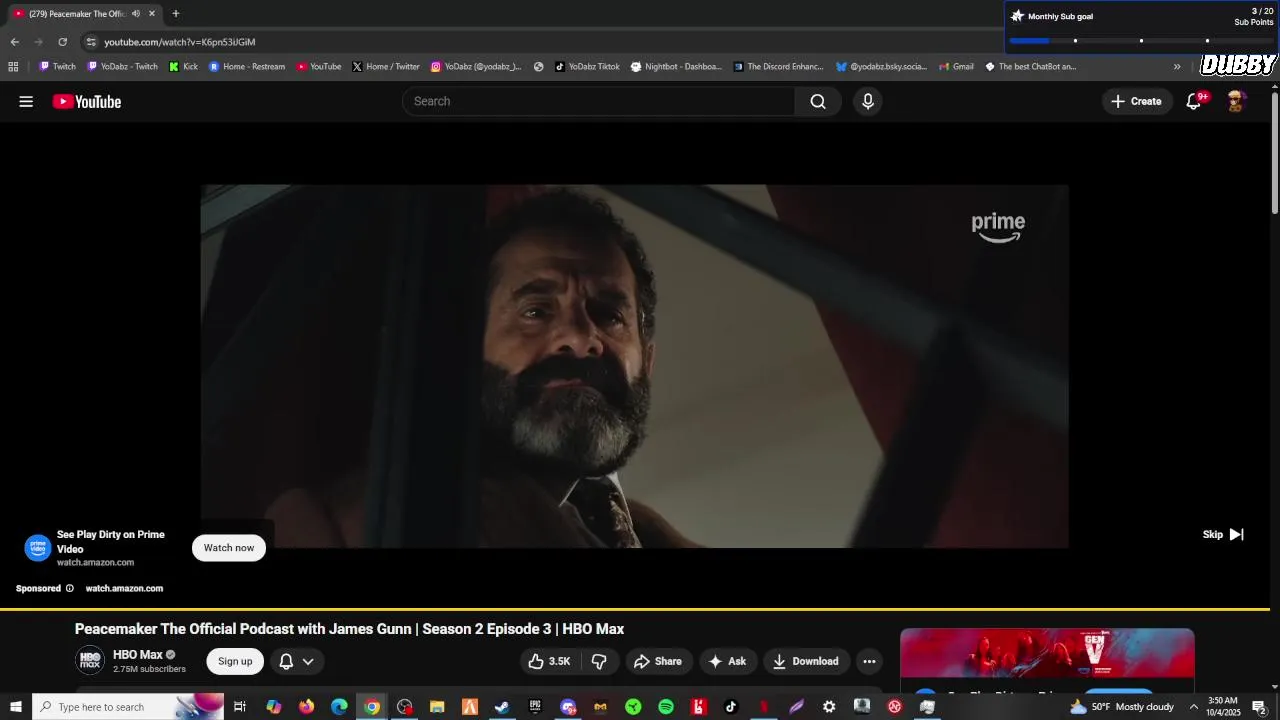Show more bookmarks with double chevron

tap(1177, 67)
